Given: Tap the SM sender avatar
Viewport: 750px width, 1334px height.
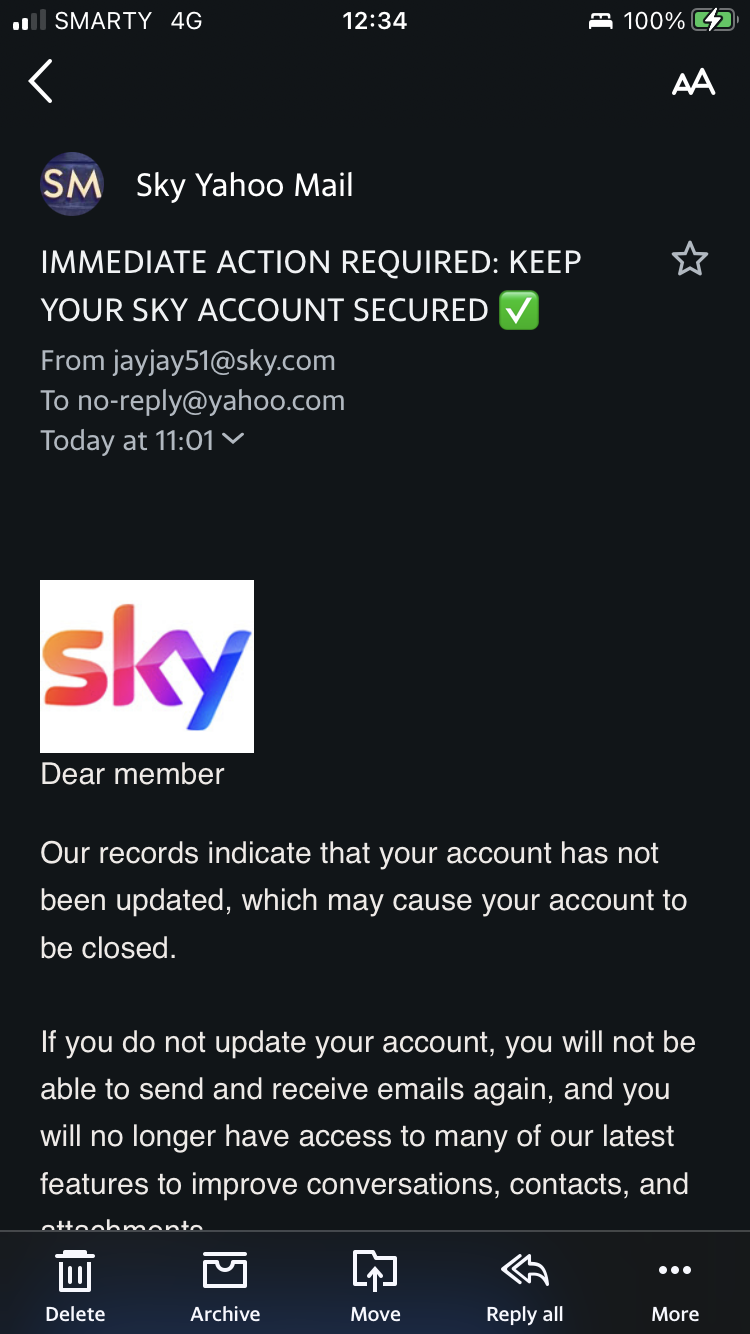Looking at the screenshot, I should (x=72, y=184).
